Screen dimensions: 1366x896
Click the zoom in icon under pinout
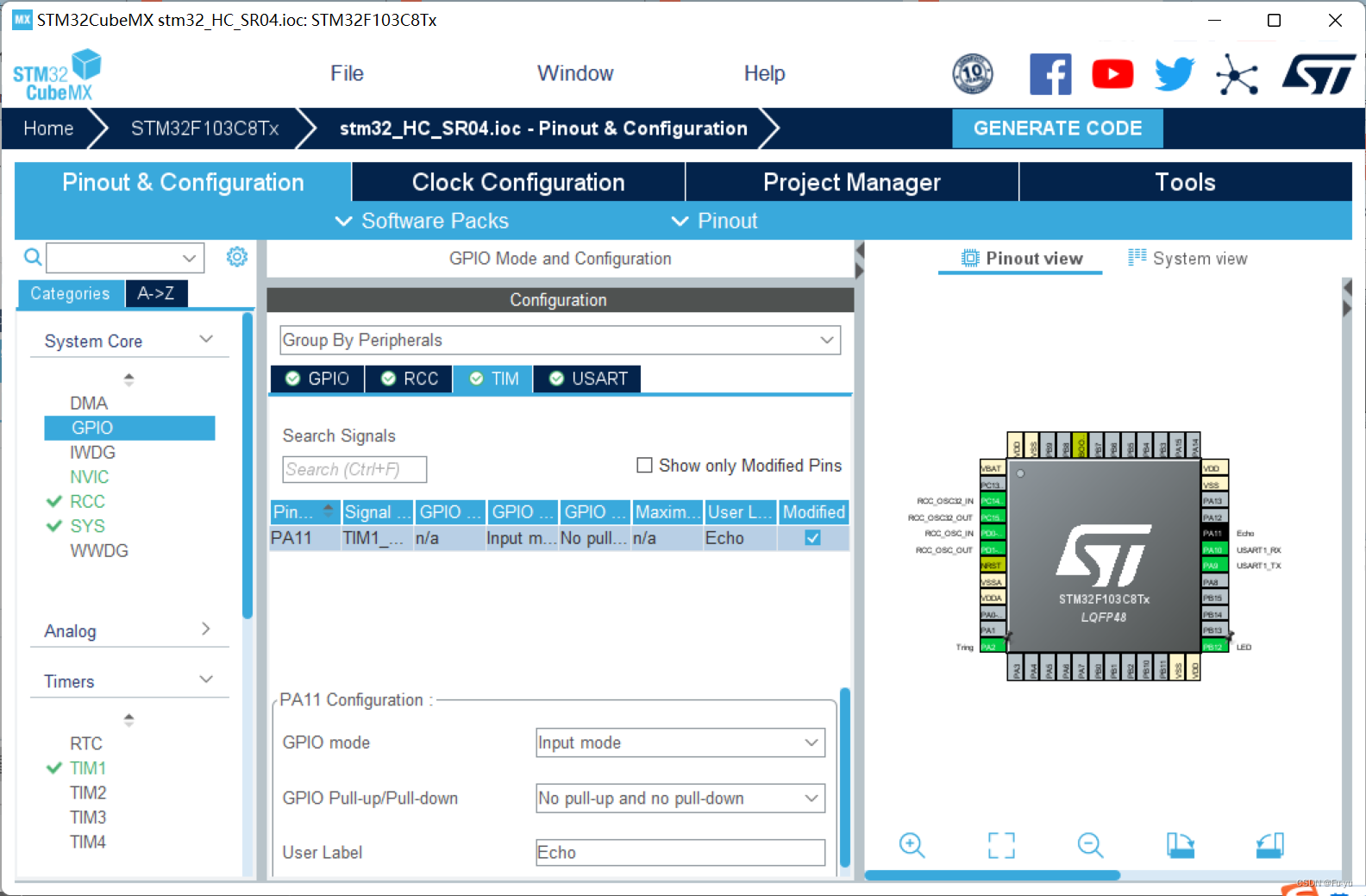[x=912, y=845]
